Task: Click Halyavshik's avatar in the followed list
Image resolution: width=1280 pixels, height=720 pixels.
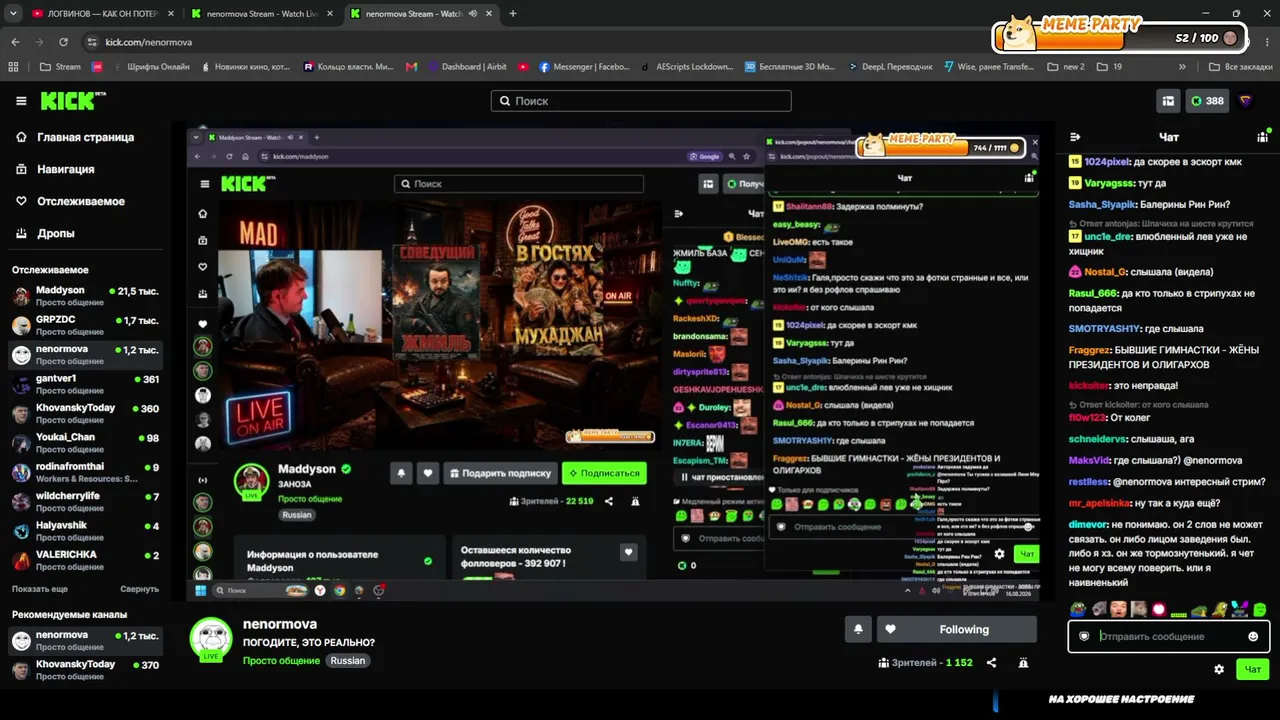Action: [x=21, y=531]
